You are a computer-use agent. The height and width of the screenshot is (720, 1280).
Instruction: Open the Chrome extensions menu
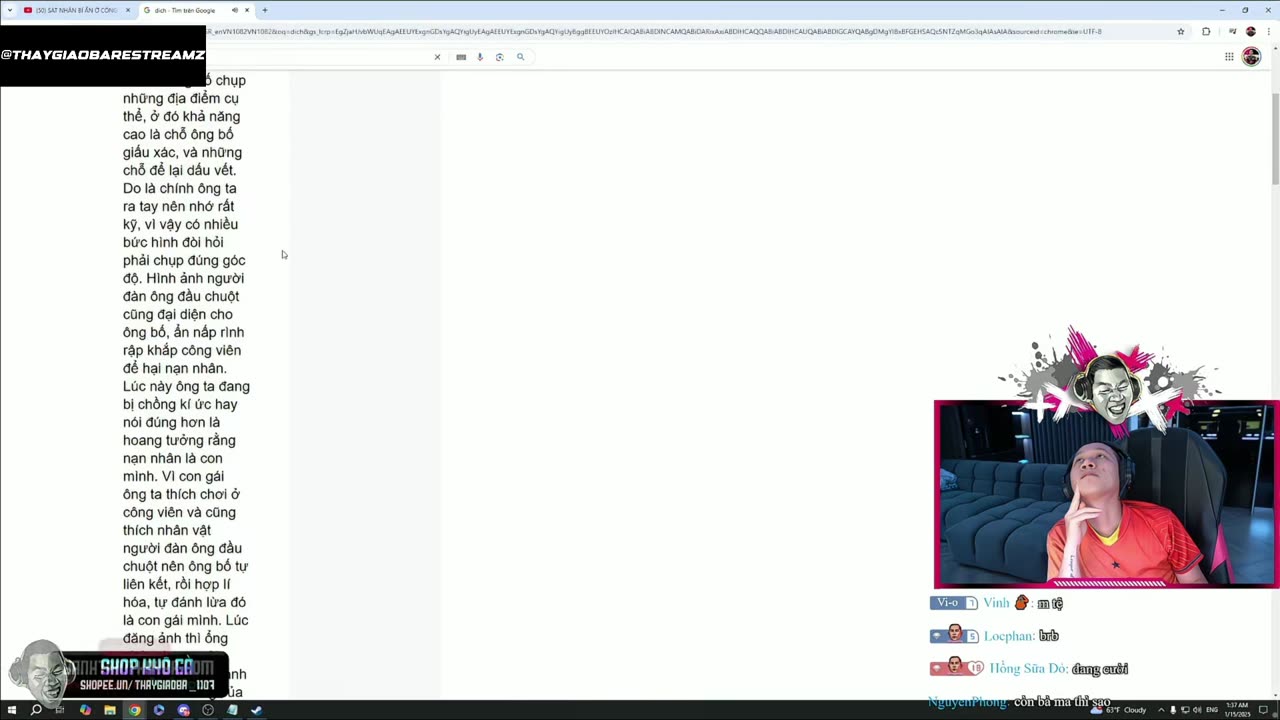click(x=1206, y=31)
